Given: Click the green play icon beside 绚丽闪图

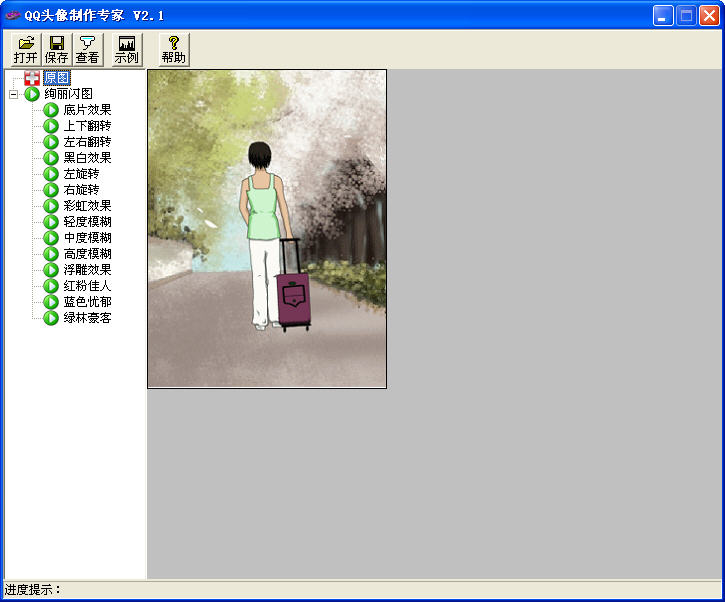Looking at the screenshot, I should [32, 94].
